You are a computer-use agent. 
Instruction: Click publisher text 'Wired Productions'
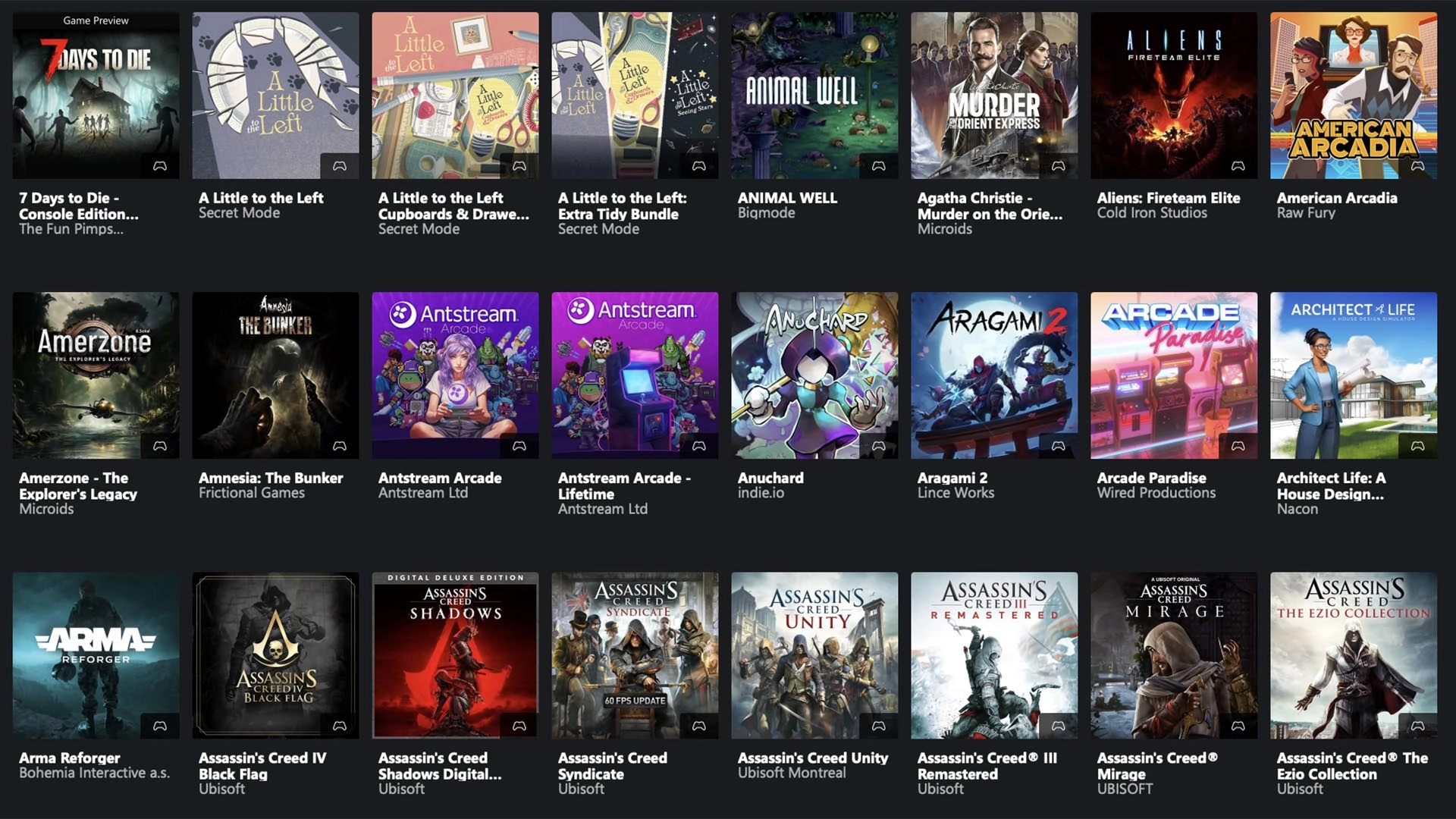click(x=1156, y=493)
